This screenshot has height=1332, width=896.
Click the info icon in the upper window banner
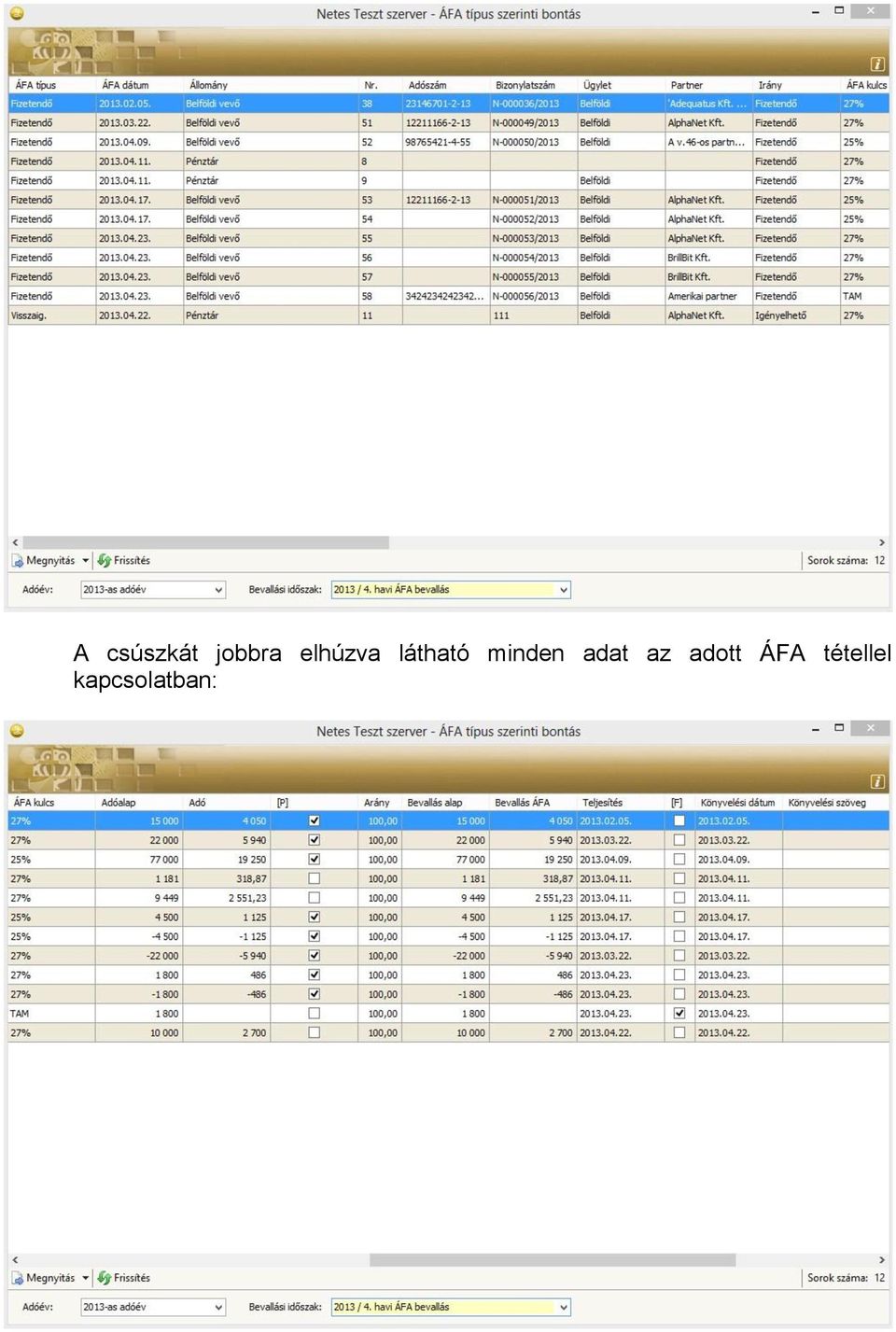[877, 64]
